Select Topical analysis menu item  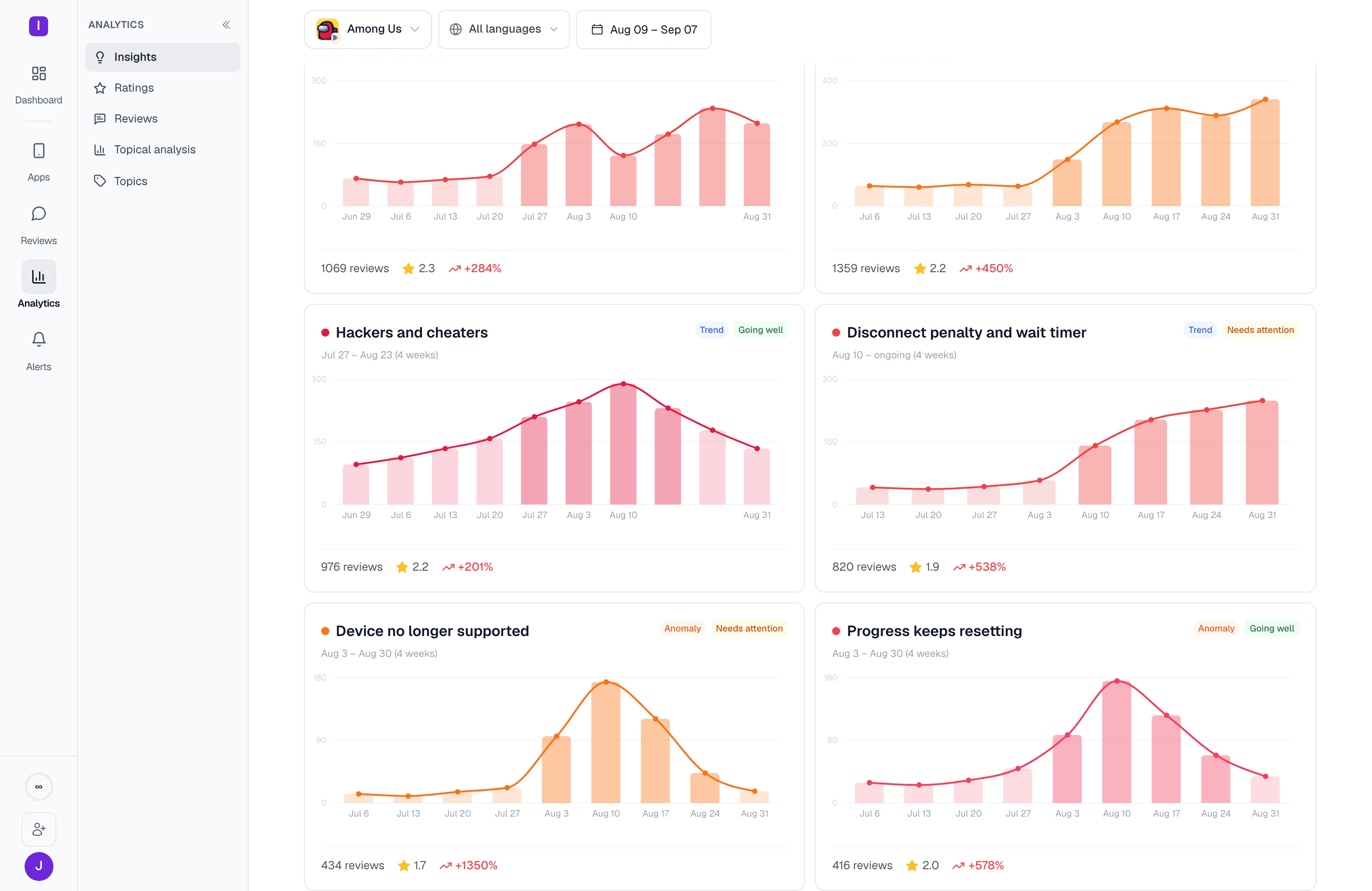pos(162,150)
